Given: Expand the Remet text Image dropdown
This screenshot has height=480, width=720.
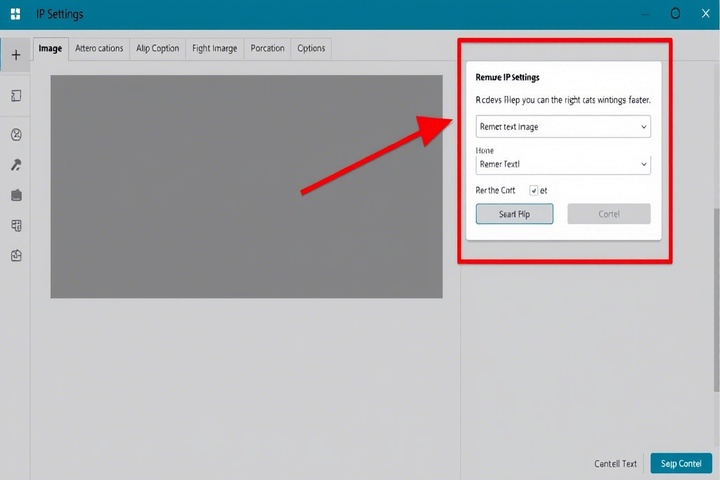Looking at the screenshot, I should point(563,127).
